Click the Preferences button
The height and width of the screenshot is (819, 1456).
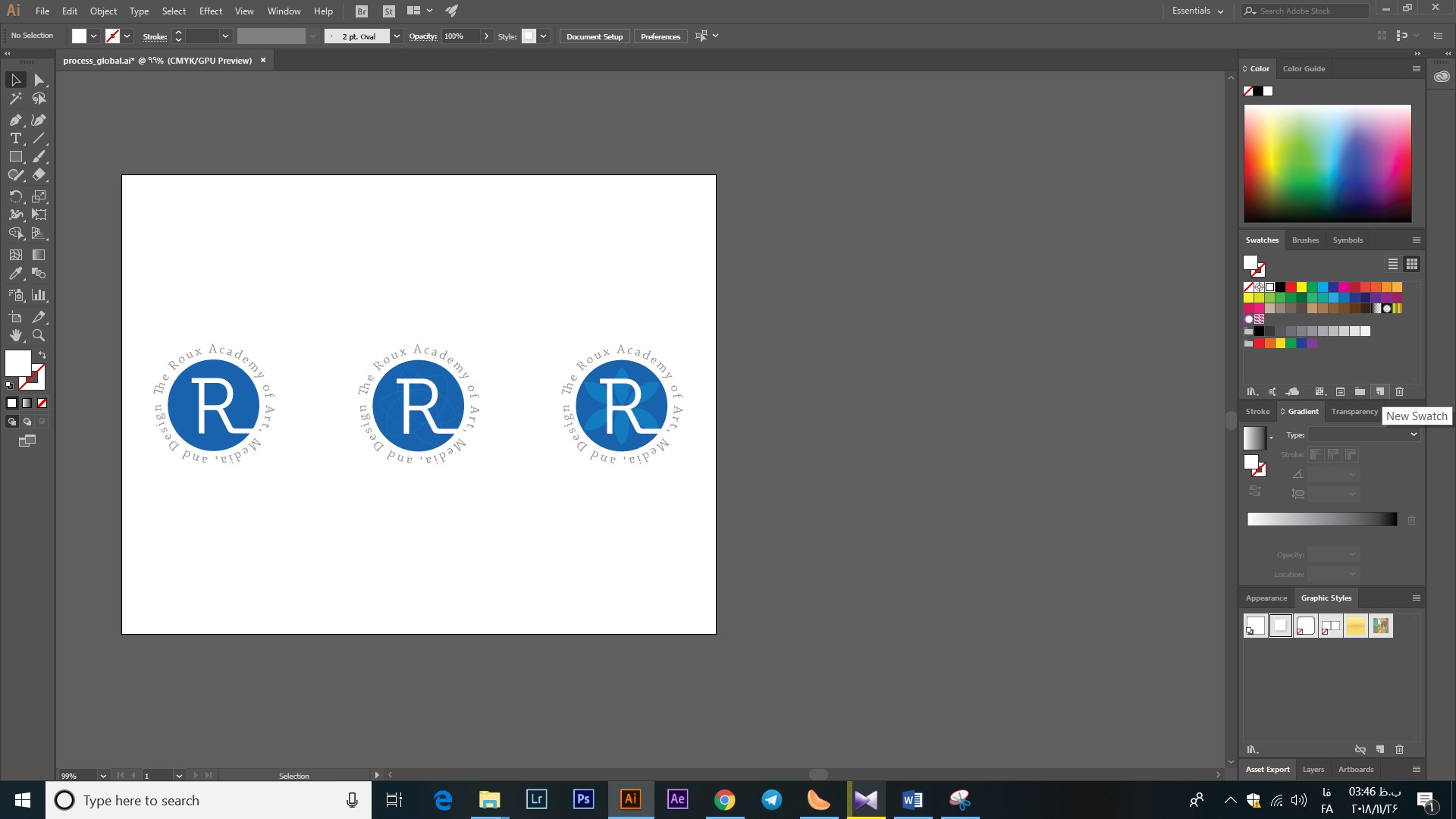pos(661,36)
